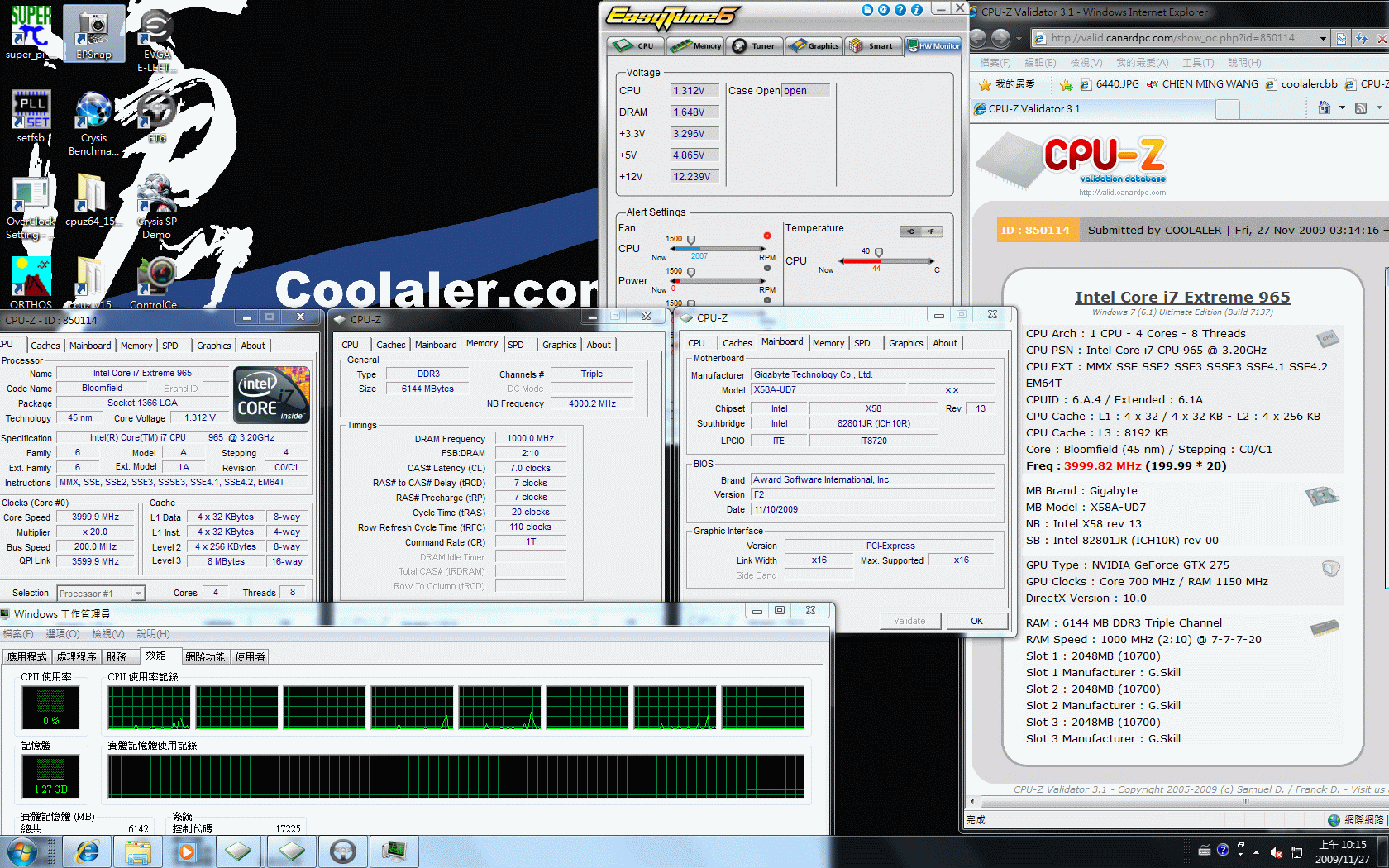Open the Processor #1 selection dropdown

[x=138, y=593]
